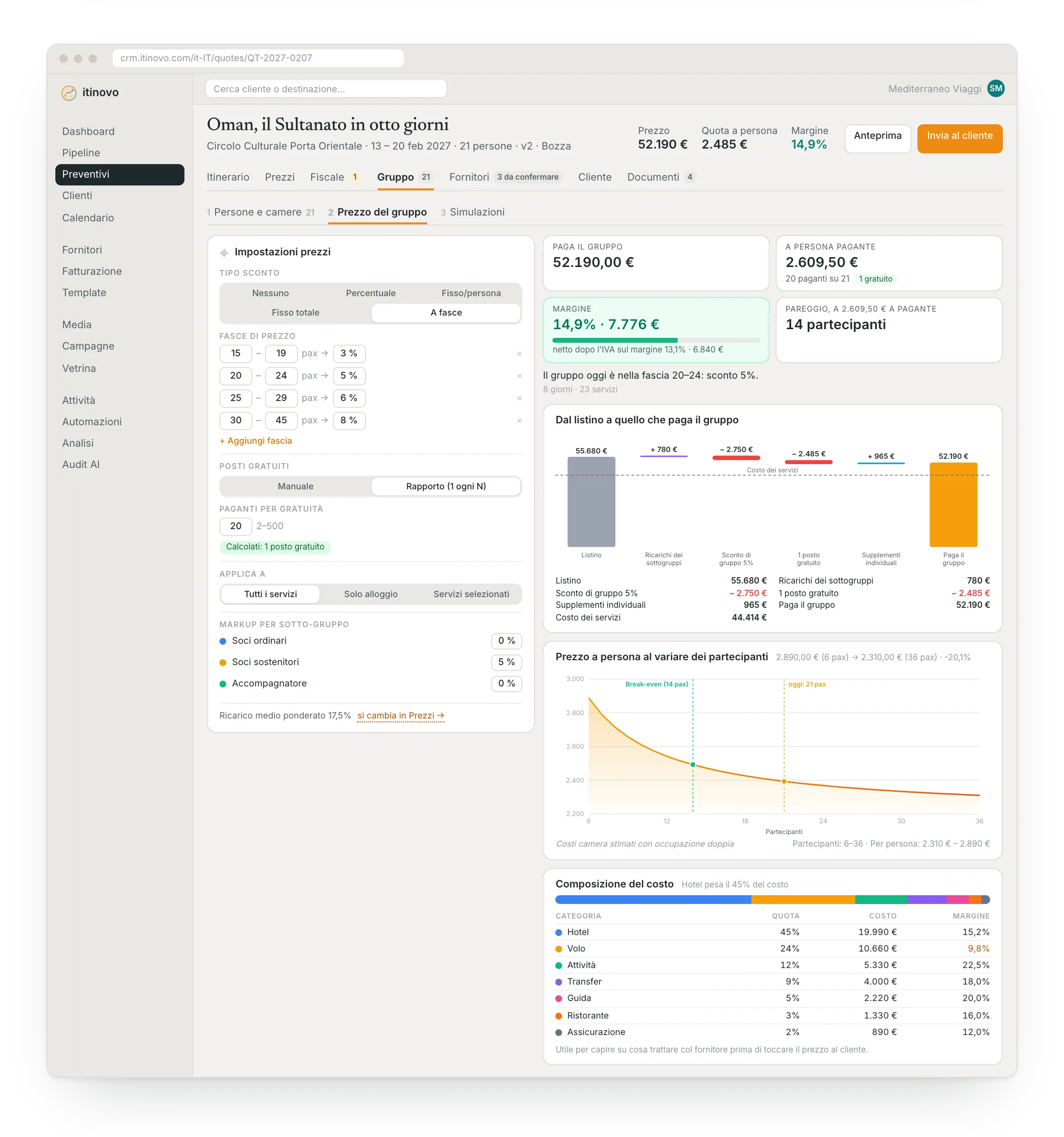Edit the Paganti per gratuità value field
This screenshot has width=1064, height=1137.
[x=235, y=526]
